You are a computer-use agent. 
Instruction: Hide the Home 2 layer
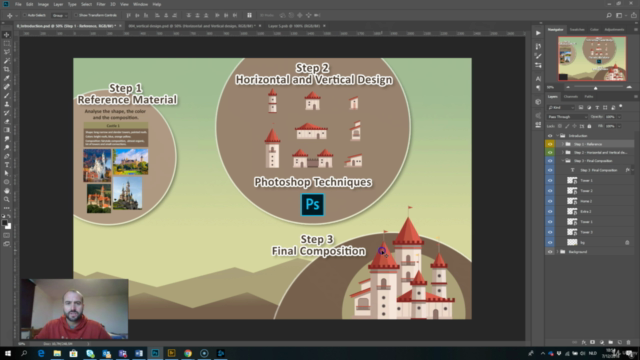pos(550,201)
